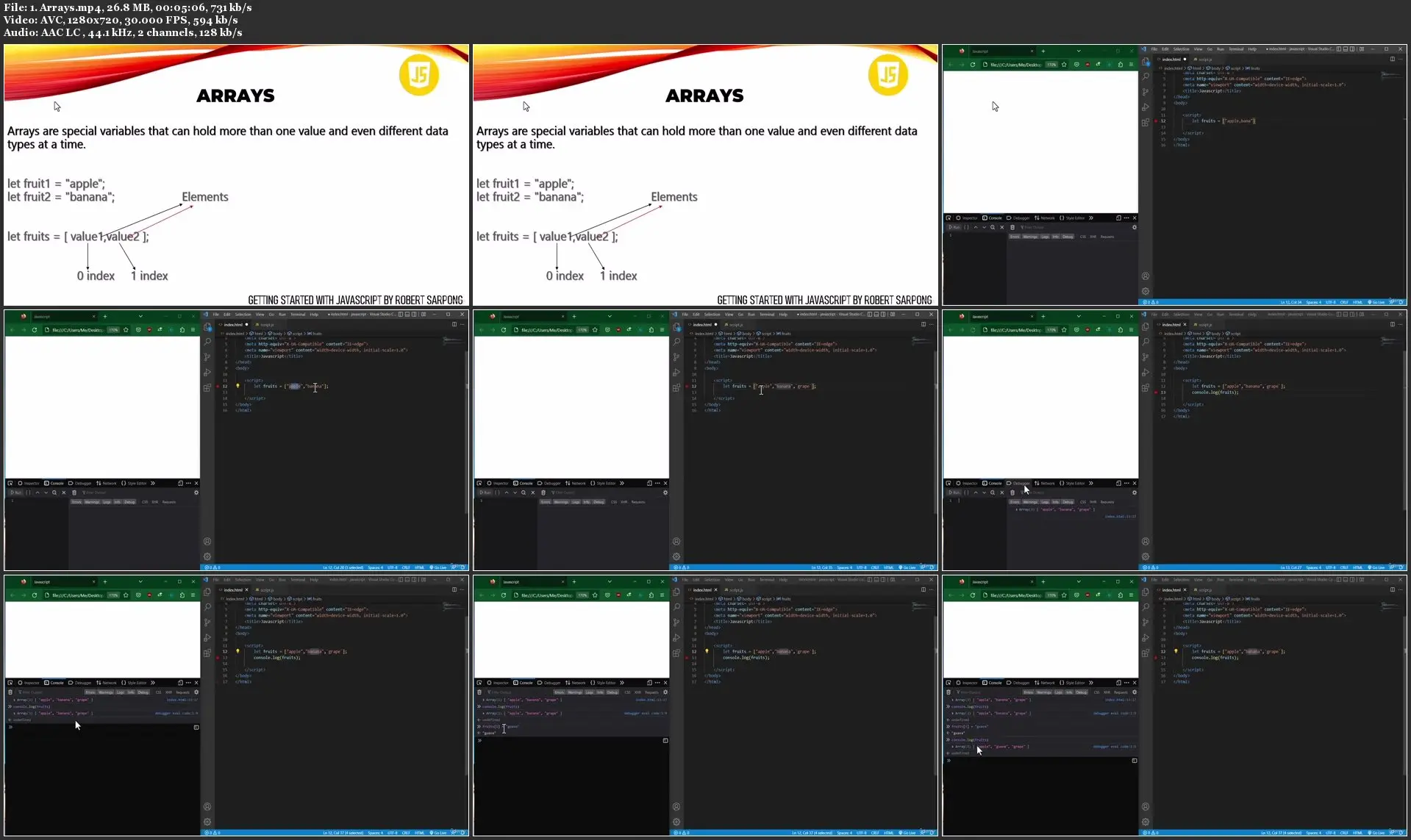Switch to Debugger devtools tab in sixth frame
This screenshot has height=840, width=1411.
tap(1019, 484)
